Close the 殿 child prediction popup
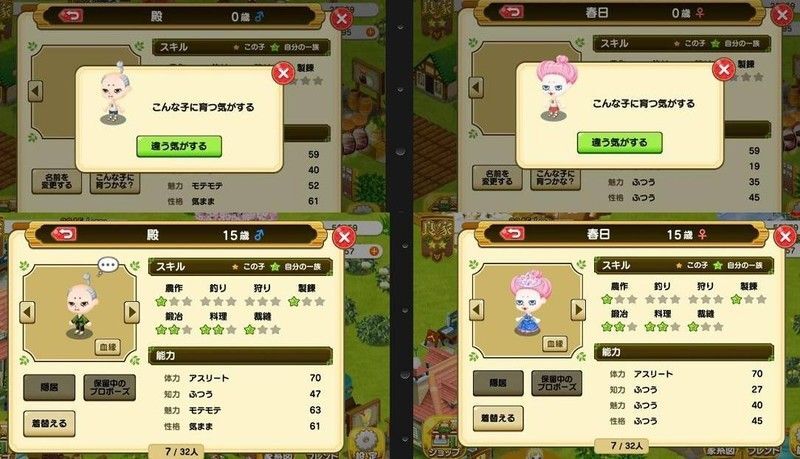The height and width of the screenshot is (459, 800). 283,73
